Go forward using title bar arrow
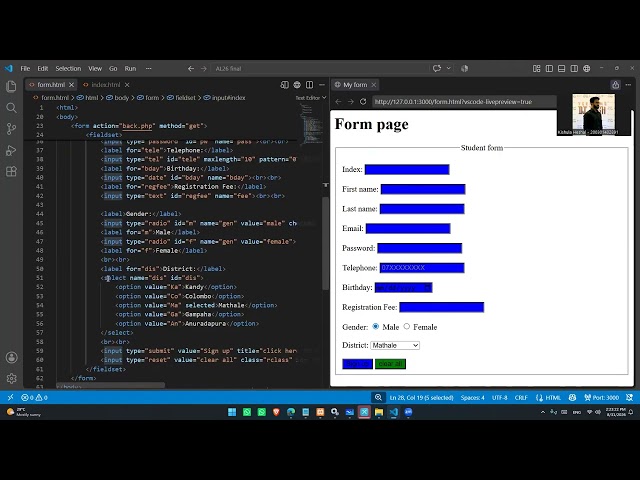This screenshot has height=480, width=640. (204, 69)
